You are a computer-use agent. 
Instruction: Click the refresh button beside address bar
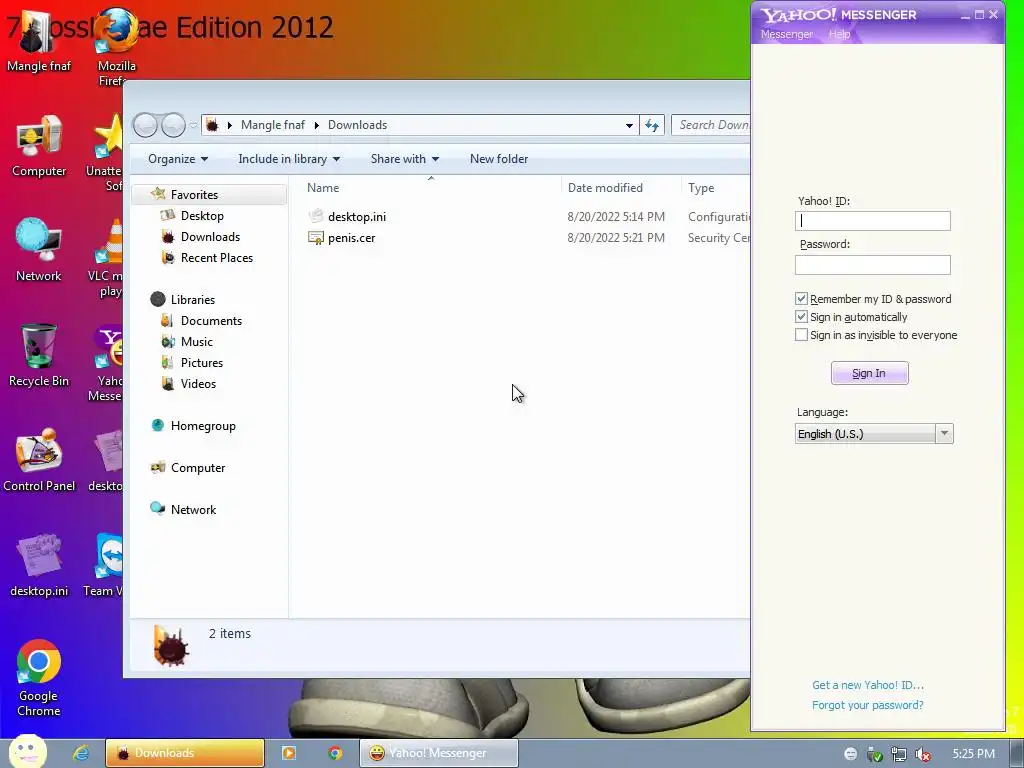pos(652,125)
